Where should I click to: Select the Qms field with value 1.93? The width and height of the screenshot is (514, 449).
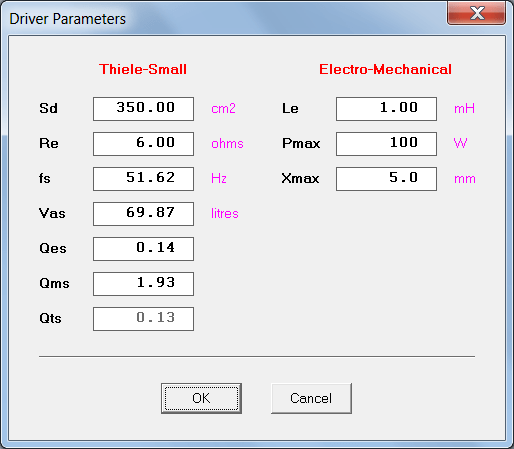coord(143,284)
